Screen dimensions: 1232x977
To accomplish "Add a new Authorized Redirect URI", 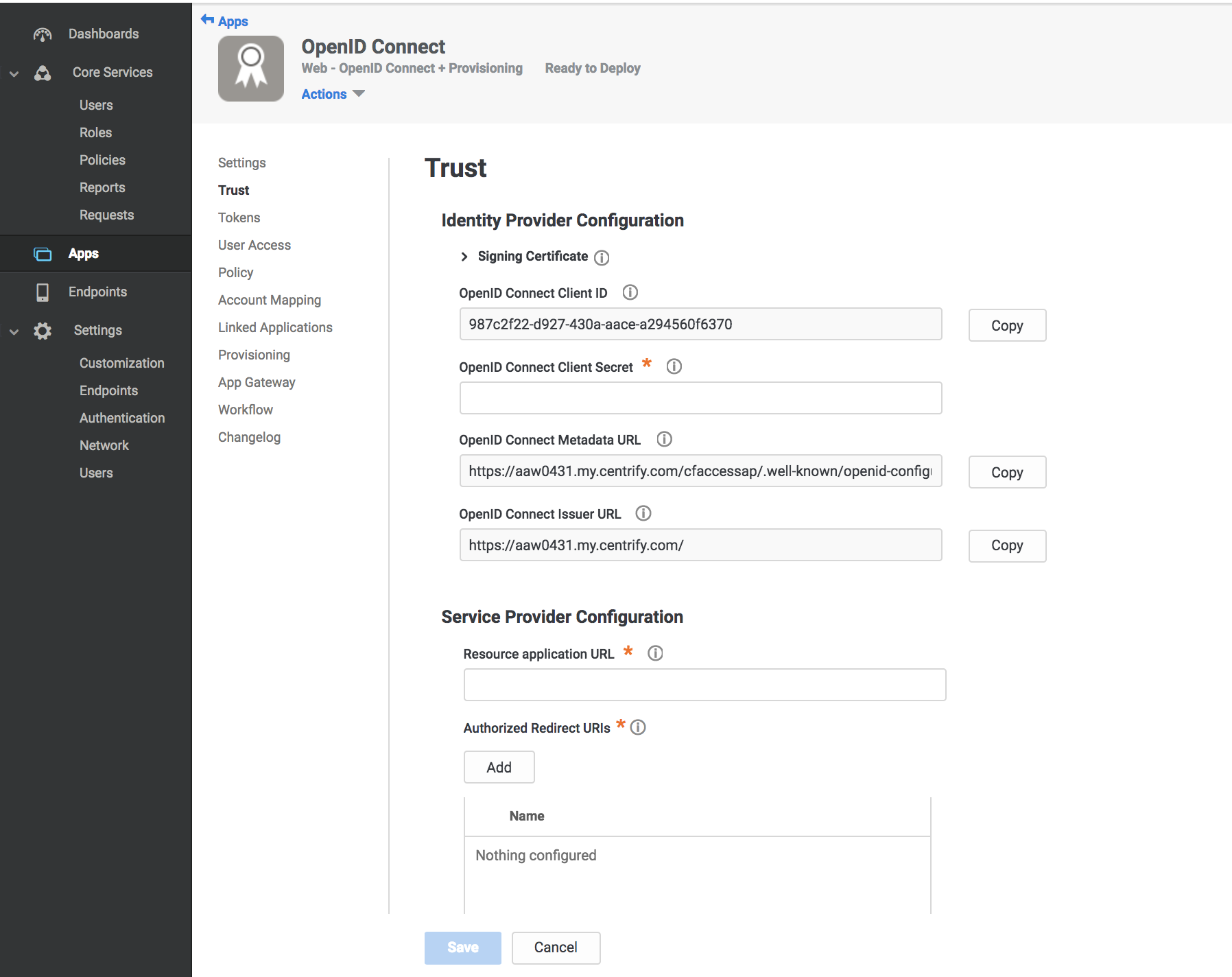I will pyautogui.click(x=499, y=767).
